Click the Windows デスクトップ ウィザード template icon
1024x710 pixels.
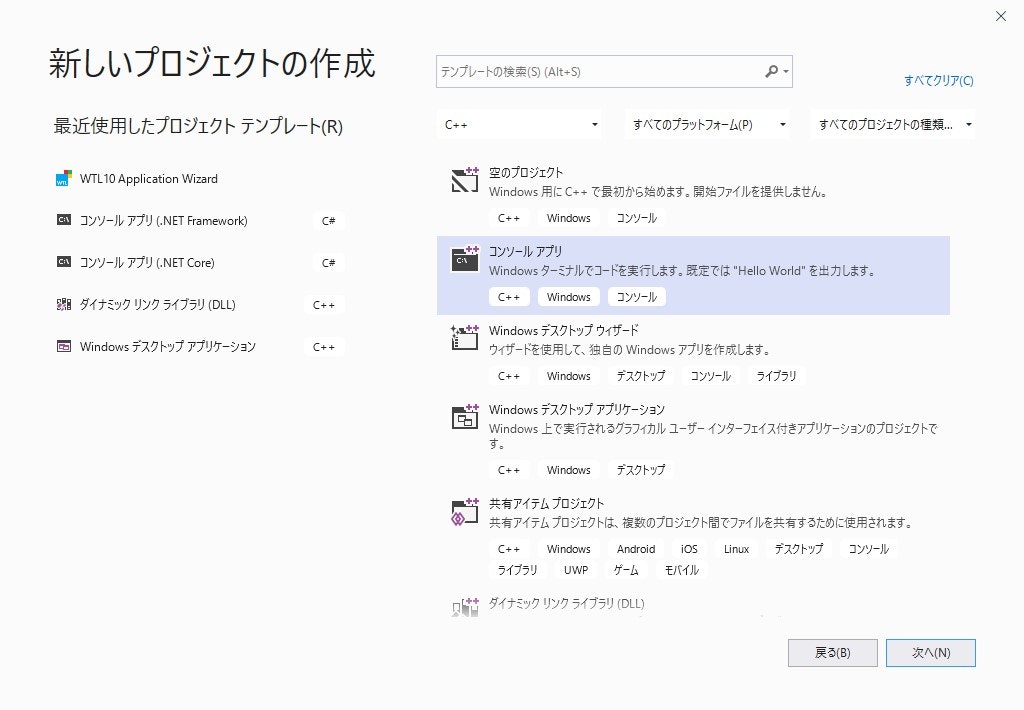click(x=465, y=337)
